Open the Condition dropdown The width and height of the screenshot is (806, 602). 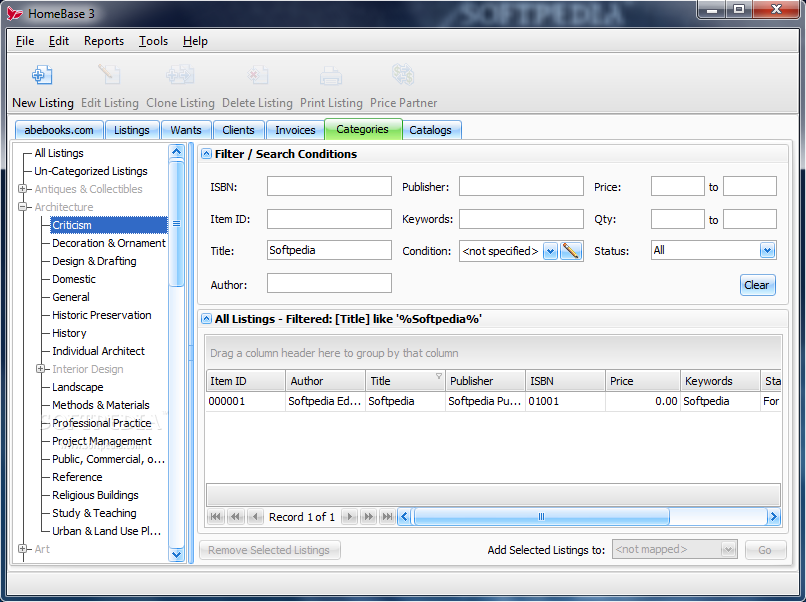pyautogui.click(x=550, y=251)
